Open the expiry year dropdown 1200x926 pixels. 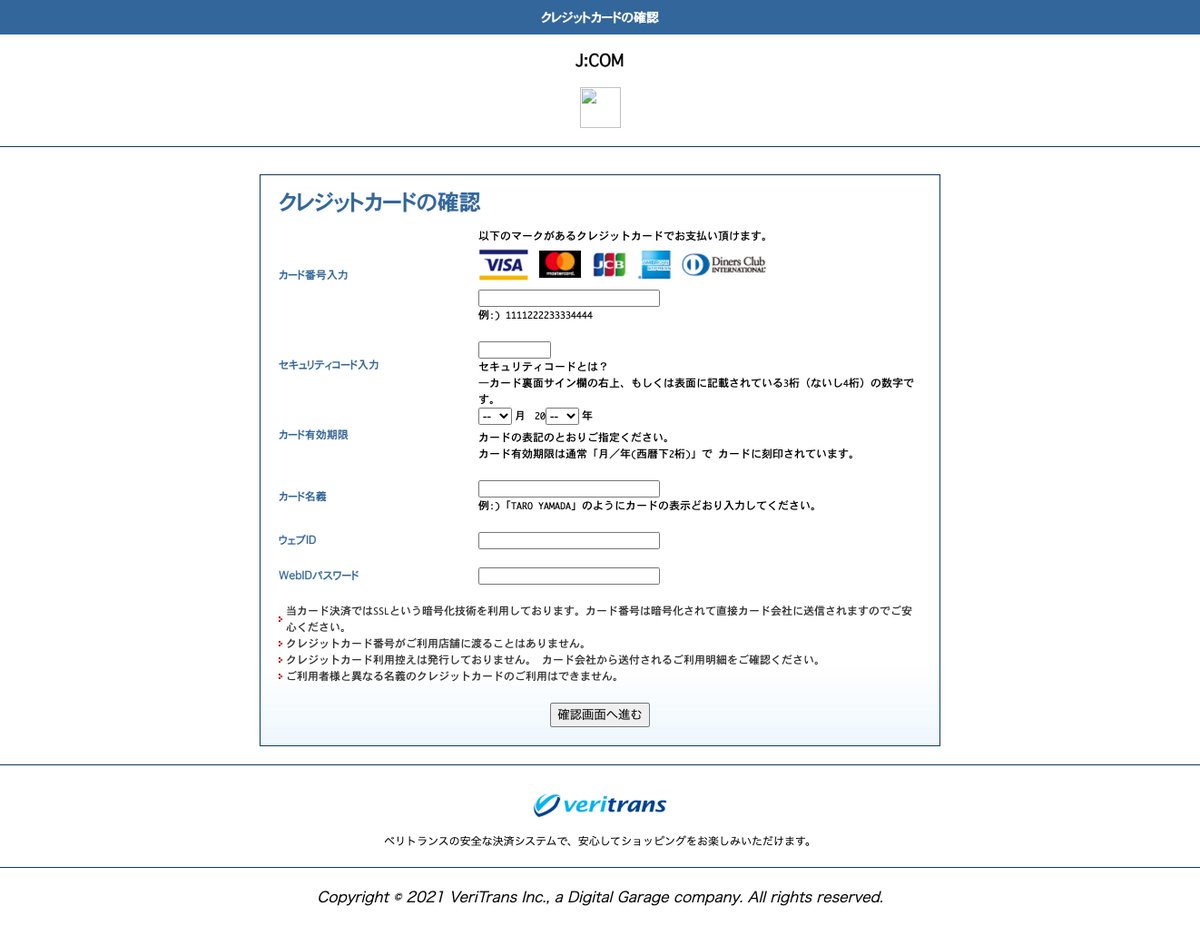pos(562,415)
